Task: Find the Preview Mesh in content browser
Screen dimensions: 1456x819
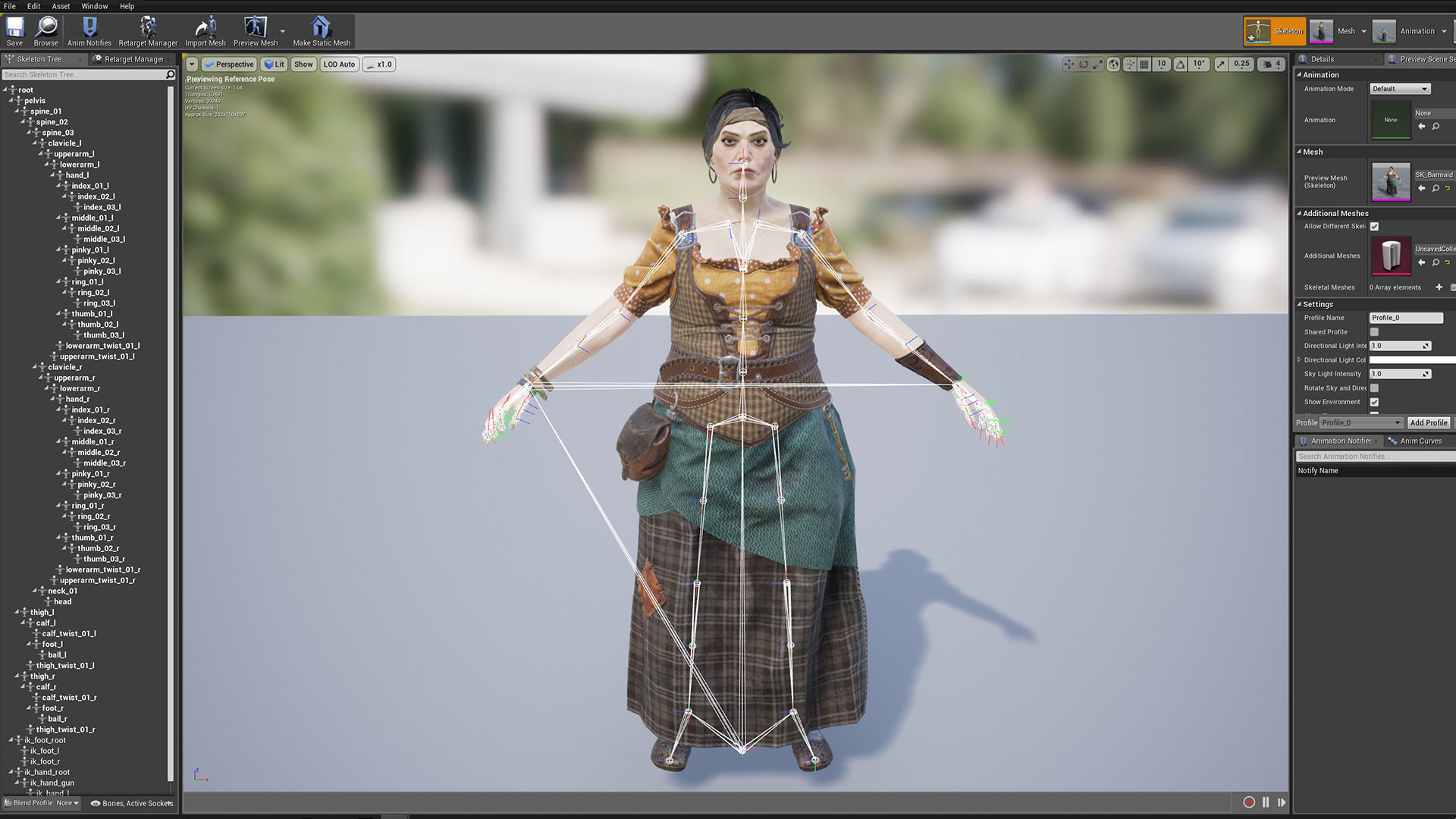Action: (x=1436, y=188)
